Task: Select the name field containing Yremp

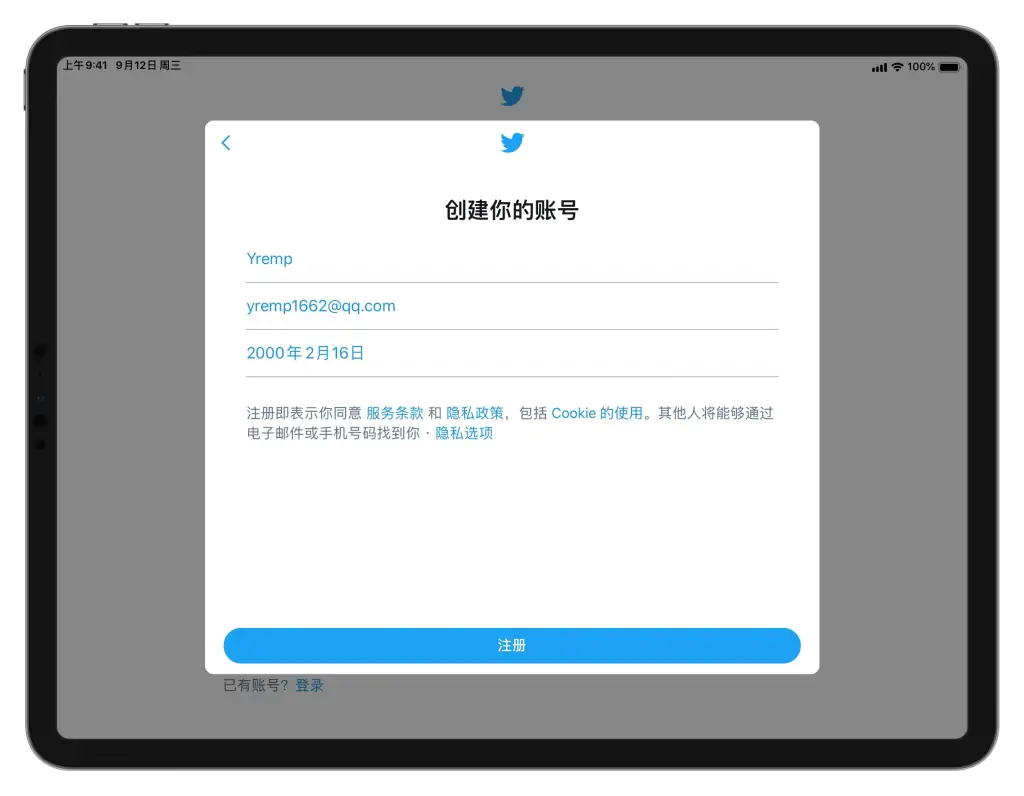Action: [x=512, y=259]
